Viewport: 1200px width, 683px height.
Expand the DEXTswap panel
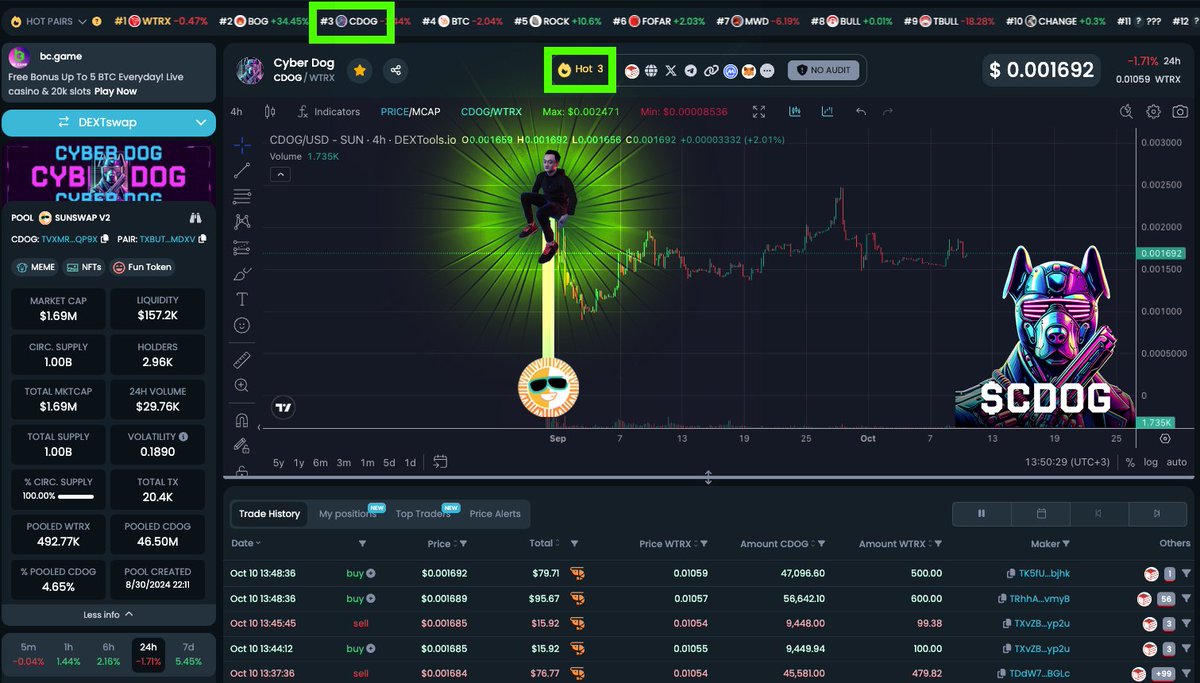[x=109, y=123]
